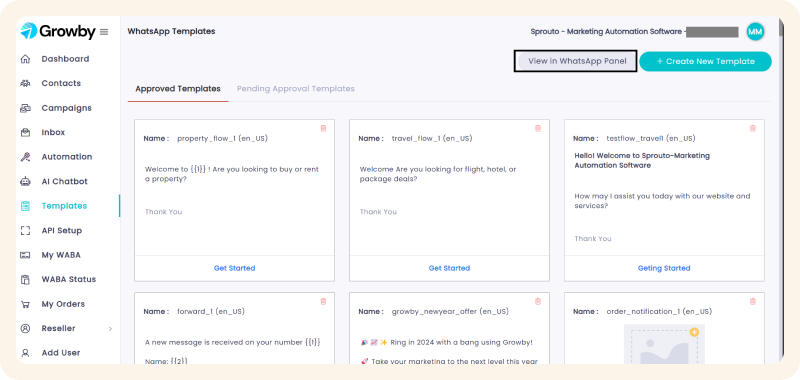Click the Dashboard home icon
The image size is (800, 380).
(x=25, y=59)
